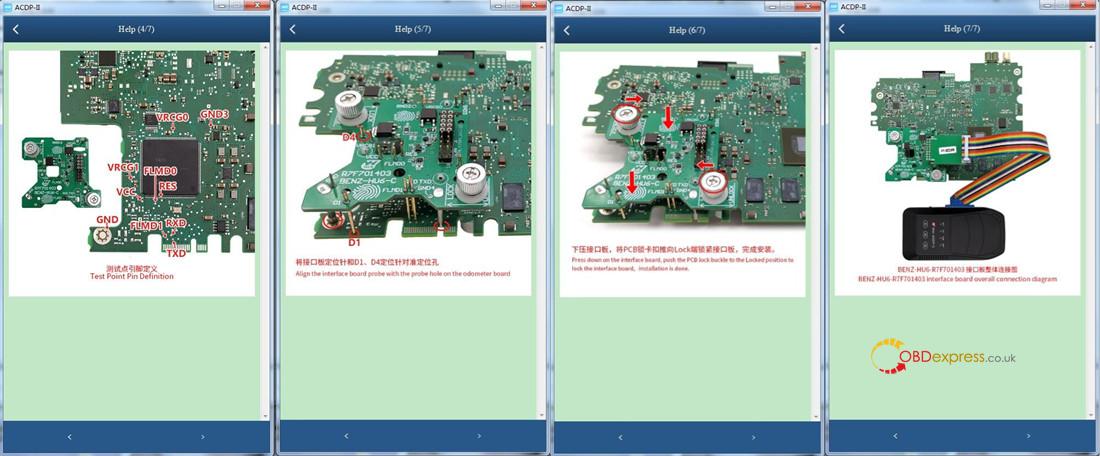Click ACDP-II app icon in first window title bar

[7, 6]
